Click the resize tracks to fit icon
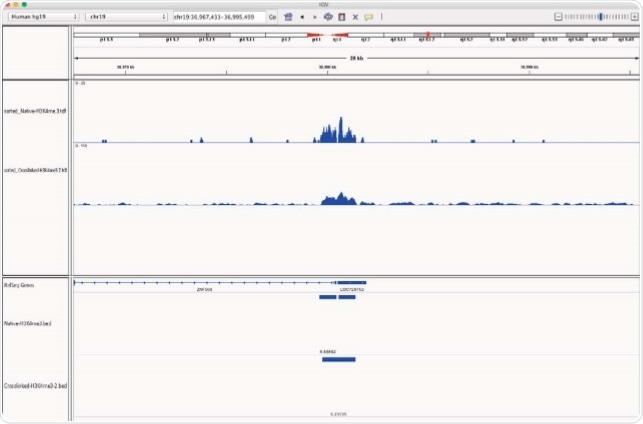 (x=355, y=17)
